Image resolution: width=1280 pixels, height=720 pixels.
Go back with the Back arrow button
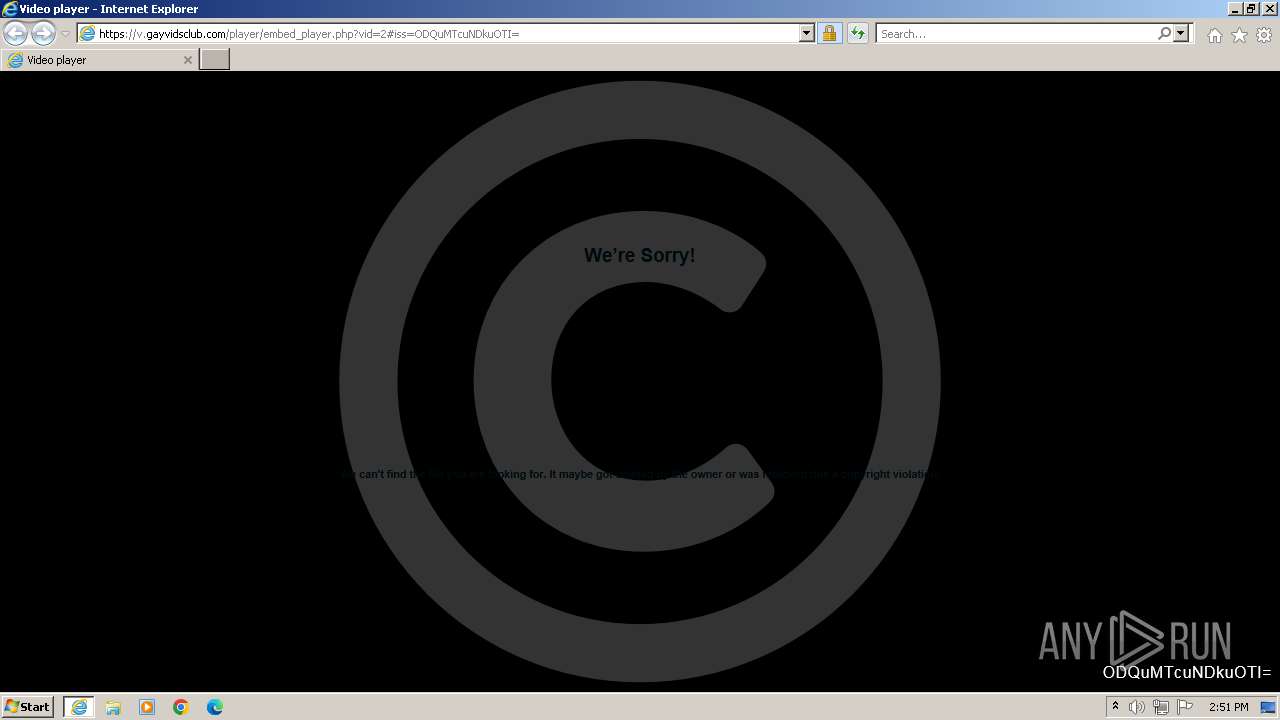point(16,33)
